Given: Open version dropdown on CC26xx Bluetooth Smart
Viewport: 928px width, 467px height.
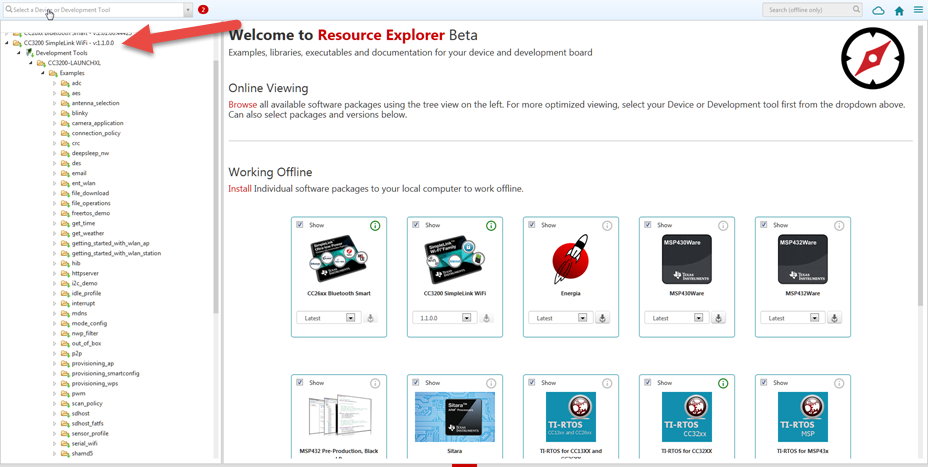Looking at the screenshot, I should (350, 318).
